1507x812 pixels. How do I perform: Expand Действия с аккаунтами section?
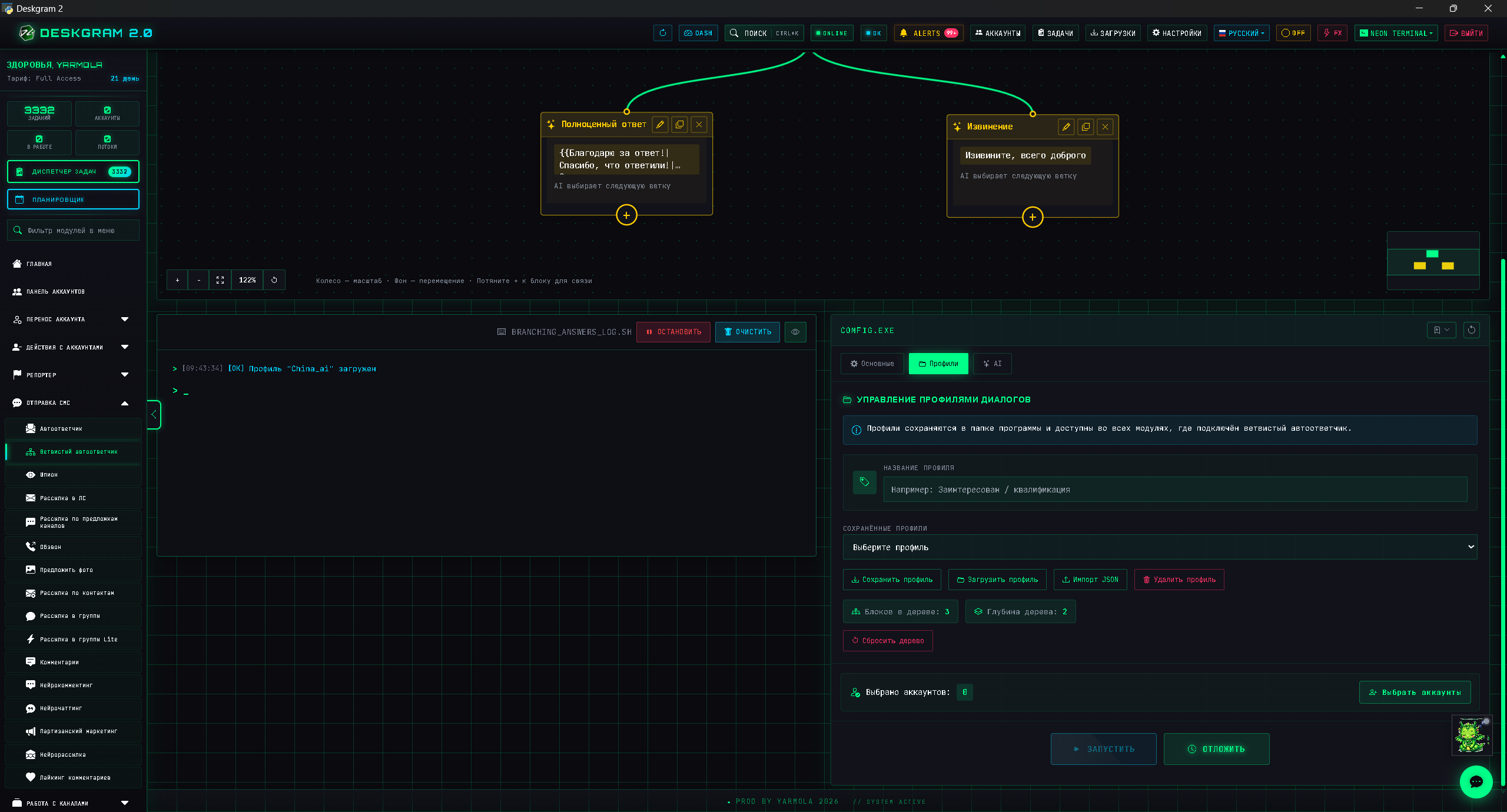[x=73, y=347]
